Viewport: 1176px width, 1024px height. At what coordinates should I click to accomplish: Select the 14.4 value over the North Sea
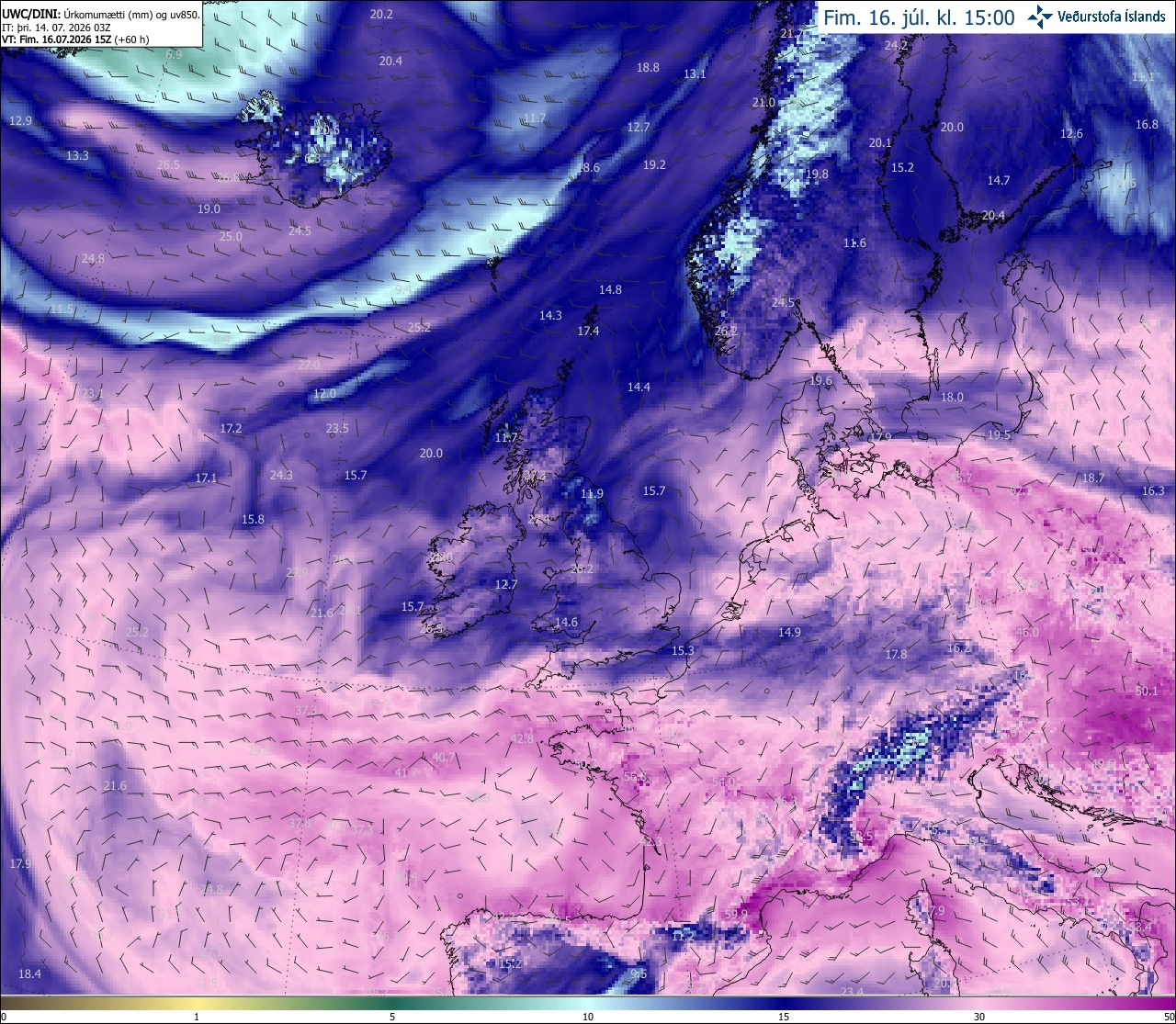pyautogui.click(x=639, y=387)
